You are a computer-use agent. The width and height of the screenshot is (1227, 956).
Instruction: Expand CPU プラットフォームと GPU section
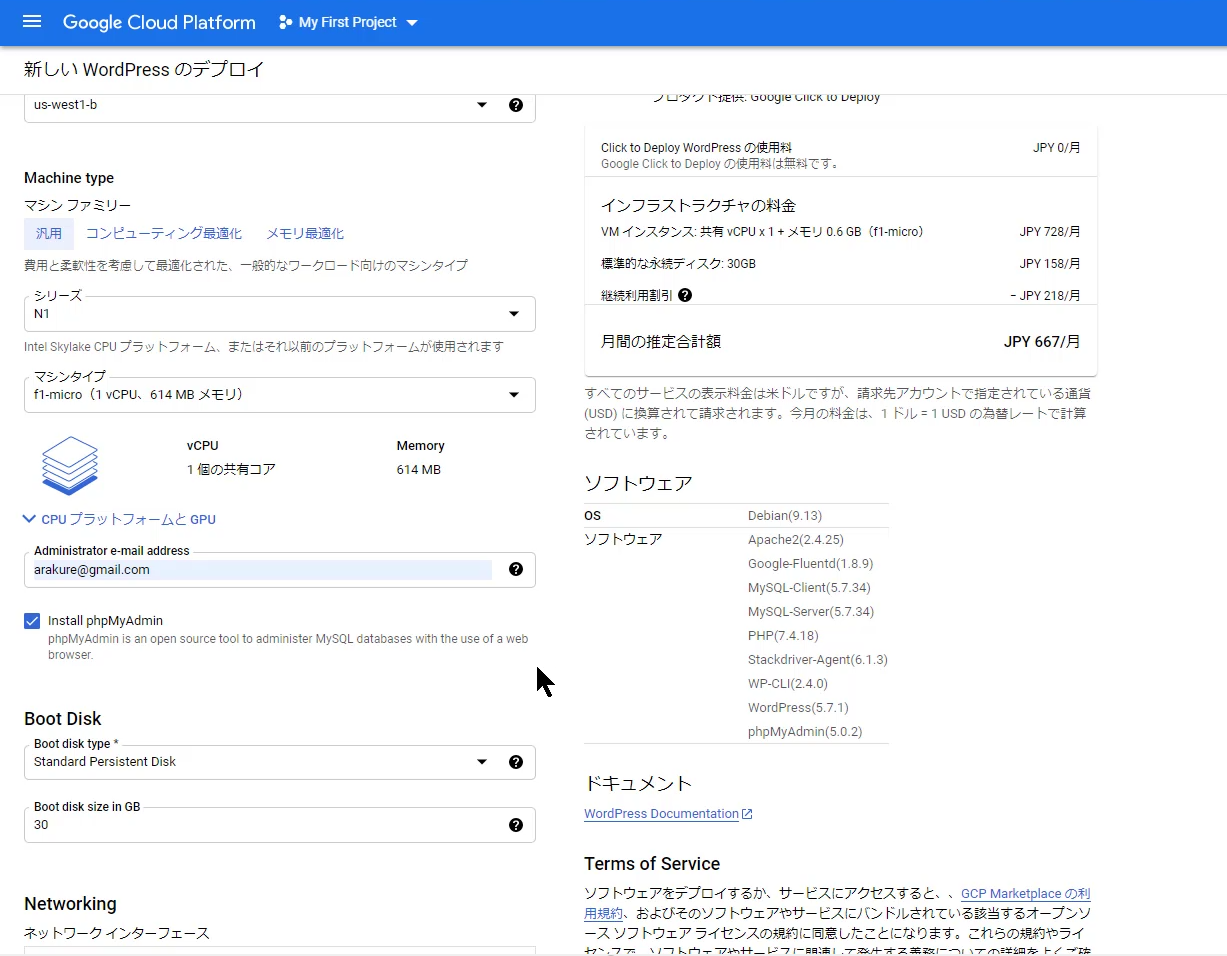coord(120,519)
